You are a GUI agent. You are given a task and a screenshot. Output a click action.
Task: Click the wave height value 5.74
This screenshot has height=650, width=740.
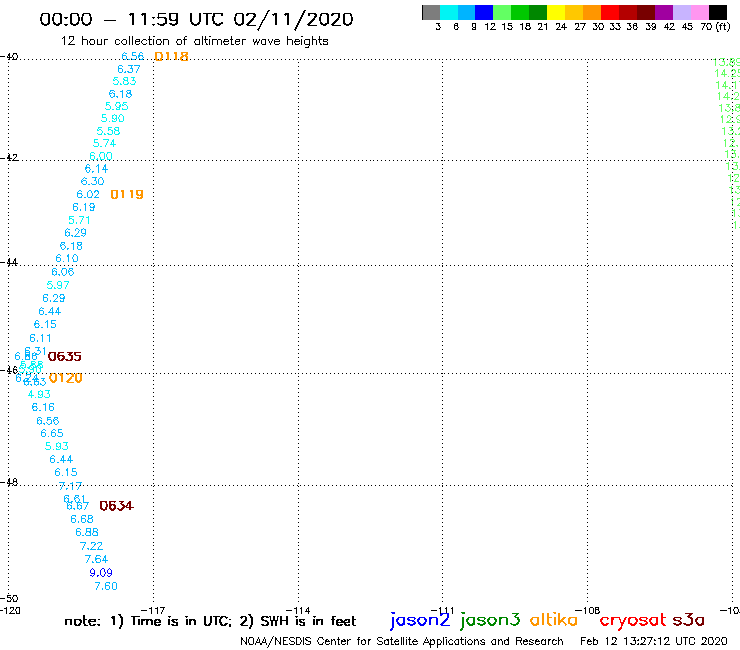(104, 144)
